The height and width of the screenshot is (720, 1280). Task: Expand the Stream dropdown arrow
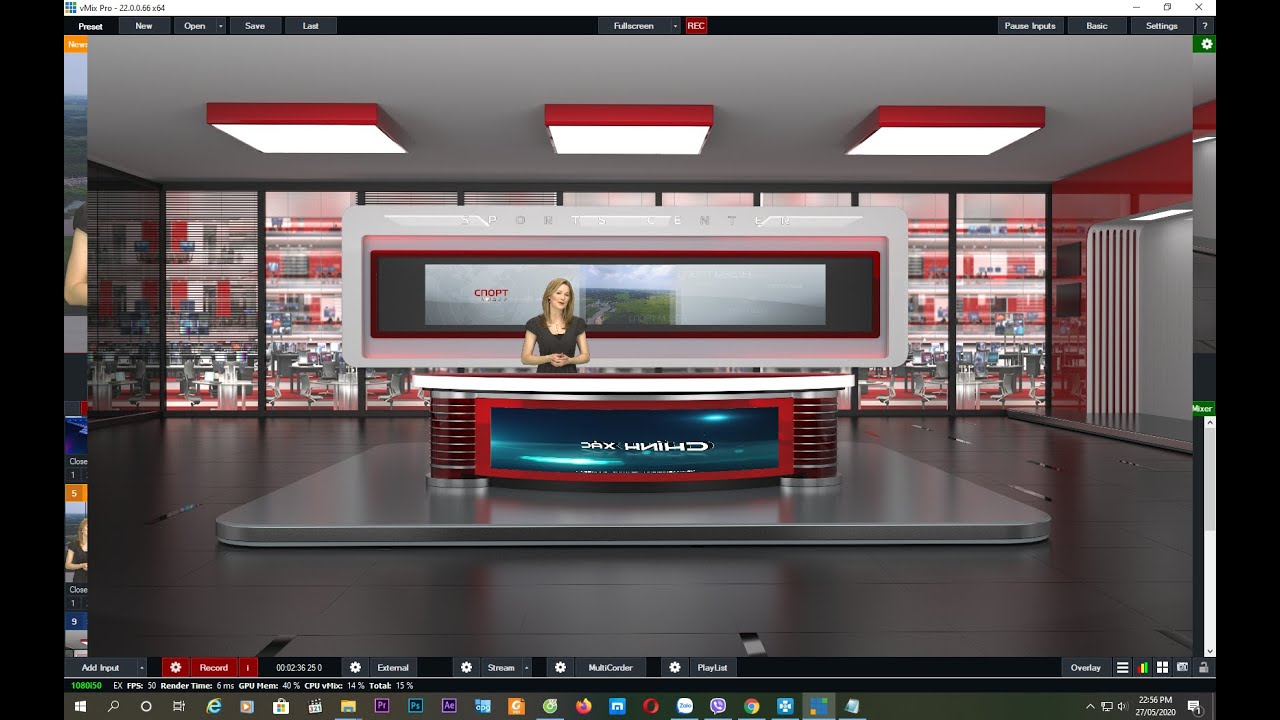[x=527, y=667]
